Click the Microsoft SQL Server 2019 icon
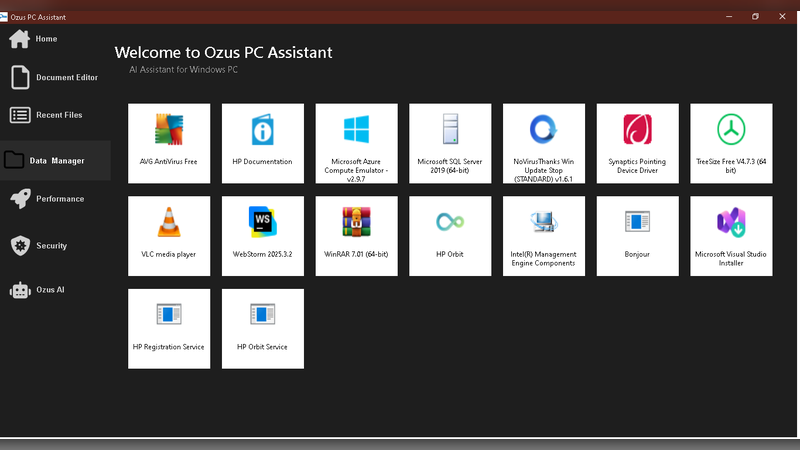This screenshot has height=450, width=800. [450, 142]
